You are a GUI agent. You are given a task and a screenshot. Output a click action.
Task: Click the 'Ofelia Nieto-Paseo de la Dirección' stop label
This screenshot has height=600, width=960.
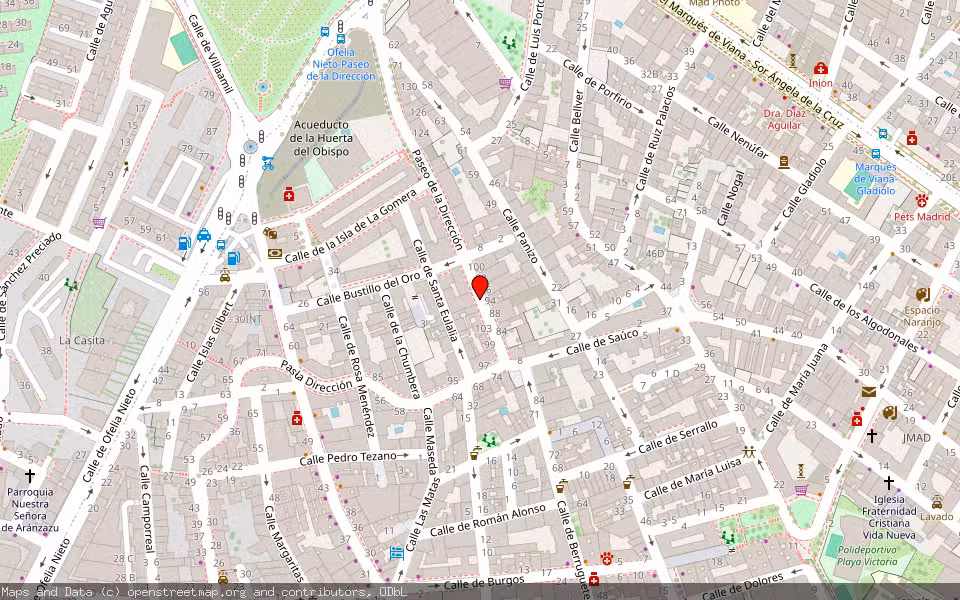[x=341, y=64]
